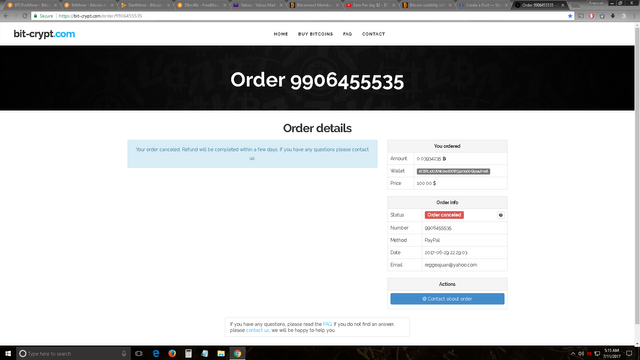
Task: Click the 'contact us' link in the footer note
Action: coord(258,330)
